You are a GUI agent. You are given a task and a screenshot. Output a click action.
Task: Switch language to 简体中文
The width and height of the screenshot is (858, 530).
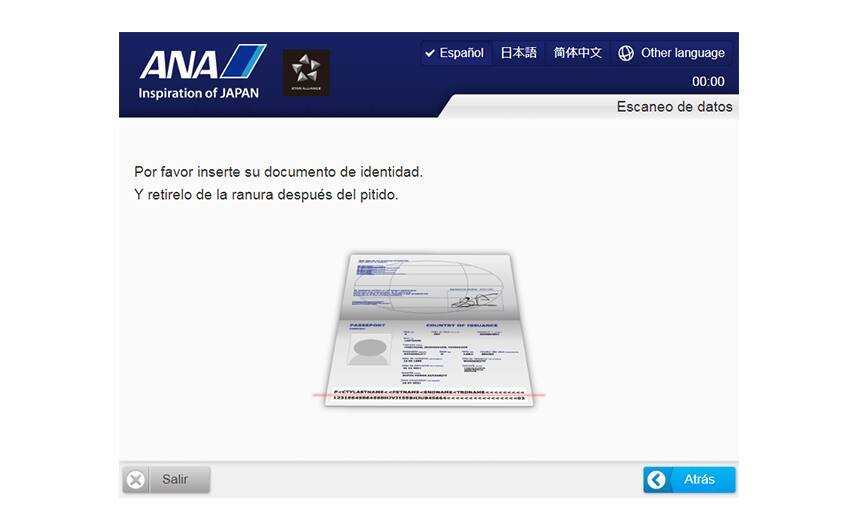click(577, 53)
